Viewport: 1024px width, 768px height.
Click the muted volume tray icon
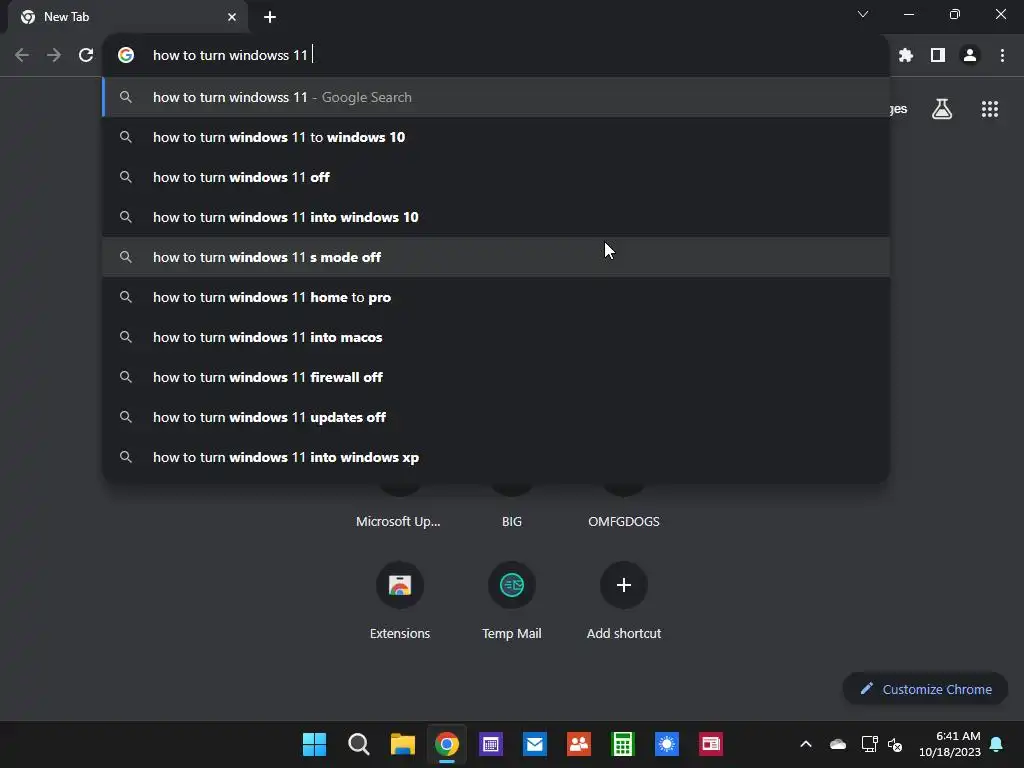pyautogui.click(x=895, y=744)
